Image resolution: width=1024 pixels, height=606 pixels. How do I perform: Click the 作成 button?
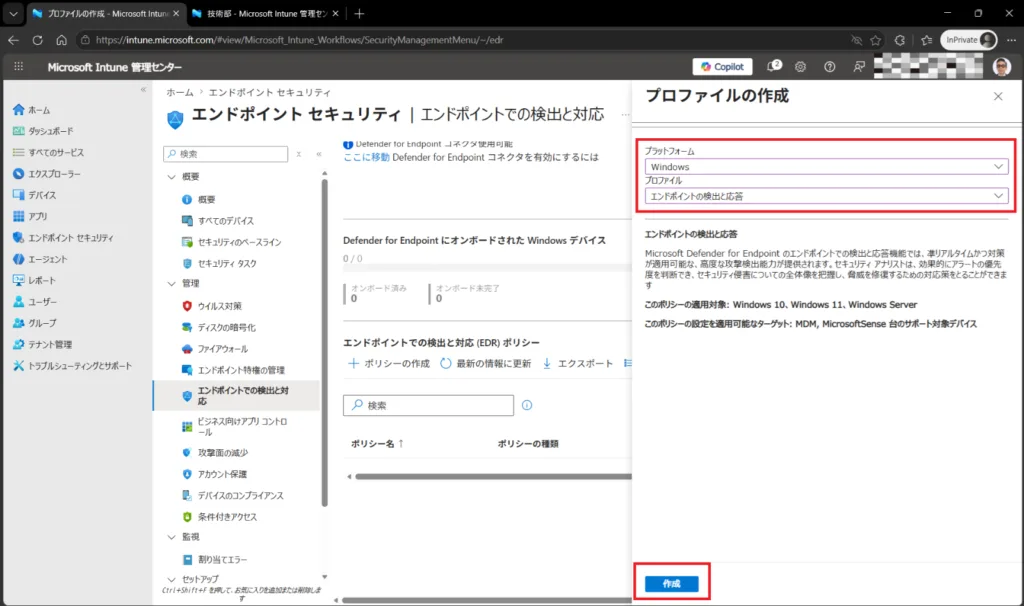pos(671,584)
